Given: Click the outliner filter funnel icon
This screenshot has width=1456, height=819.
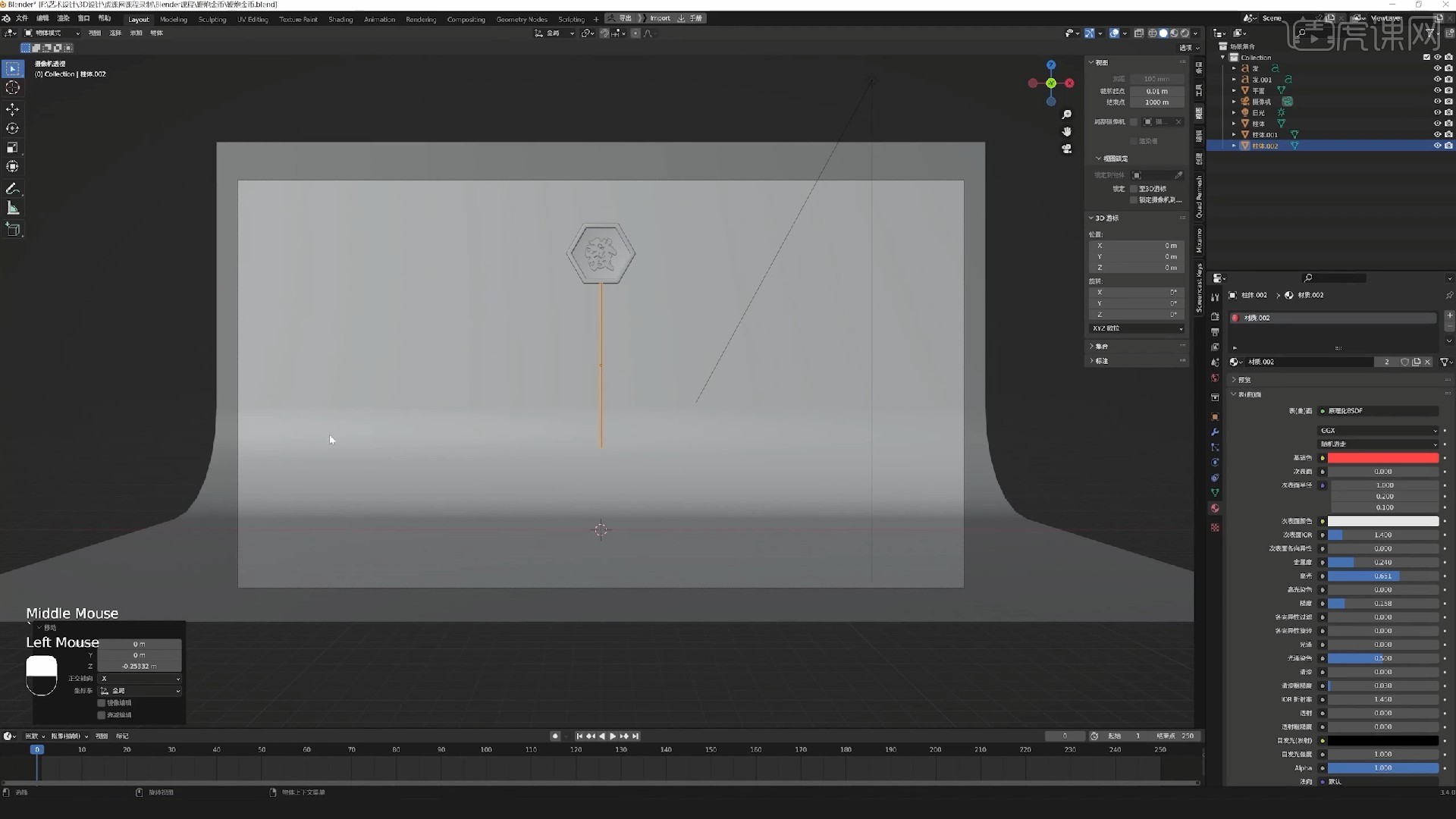Looking at the screenshot, I should pos(1430,33).
